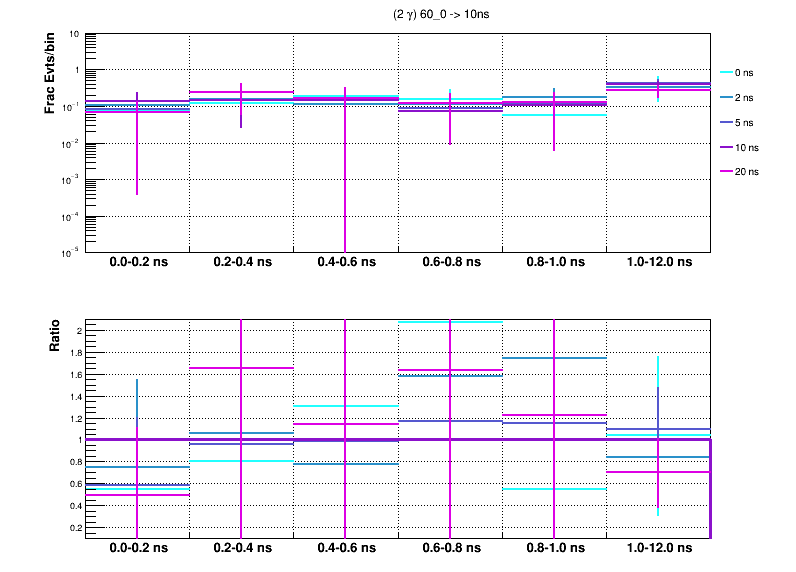Select "0.6-0.8 ns" bin label on upper plot
The image size is (796, 572).
[449, 263]
